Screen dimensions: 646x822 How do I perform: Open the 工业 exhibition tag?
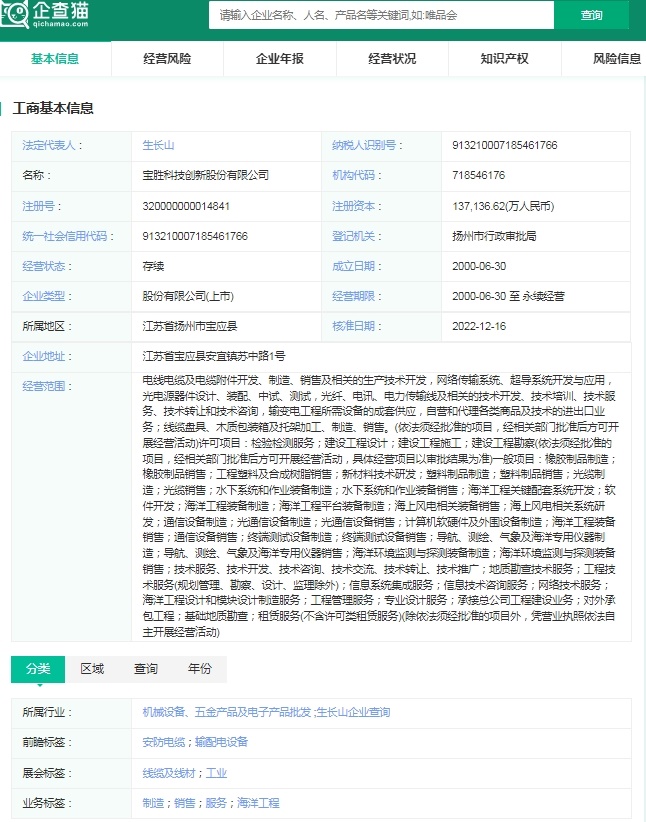[x=216, y=773]
